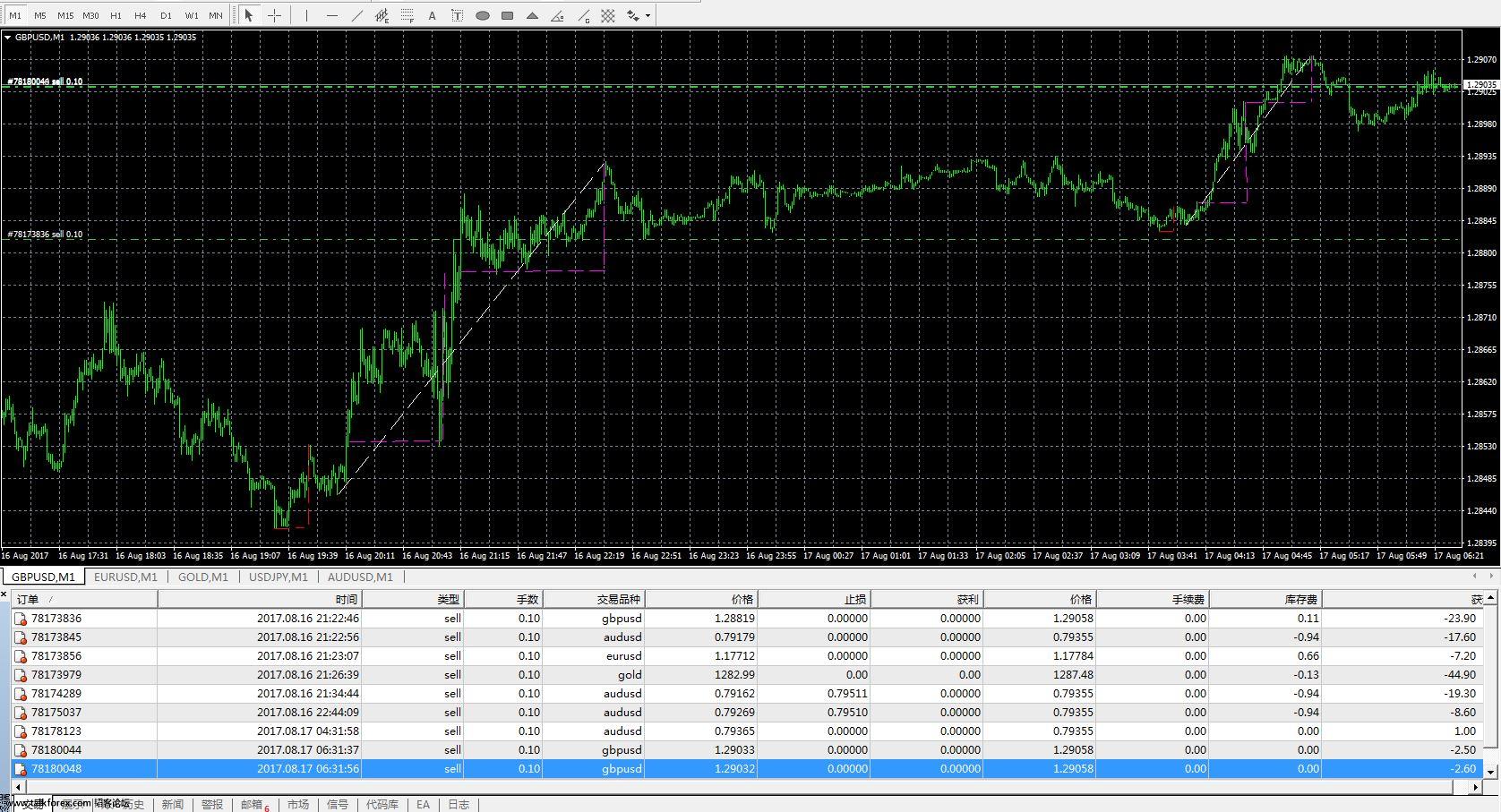
Task: Select the Fibonacci retracement tool
Action: pyautogui.click(x=407, y=15)
